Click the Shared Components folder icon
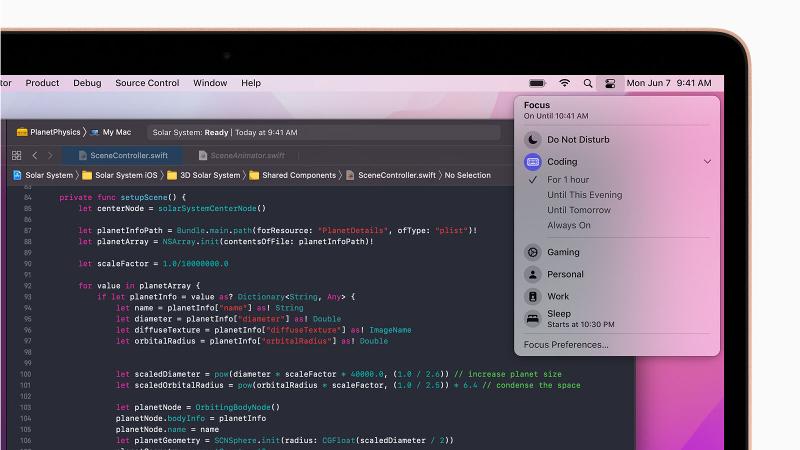This screenshot has width=800, height=450. [x=254, y=175]
